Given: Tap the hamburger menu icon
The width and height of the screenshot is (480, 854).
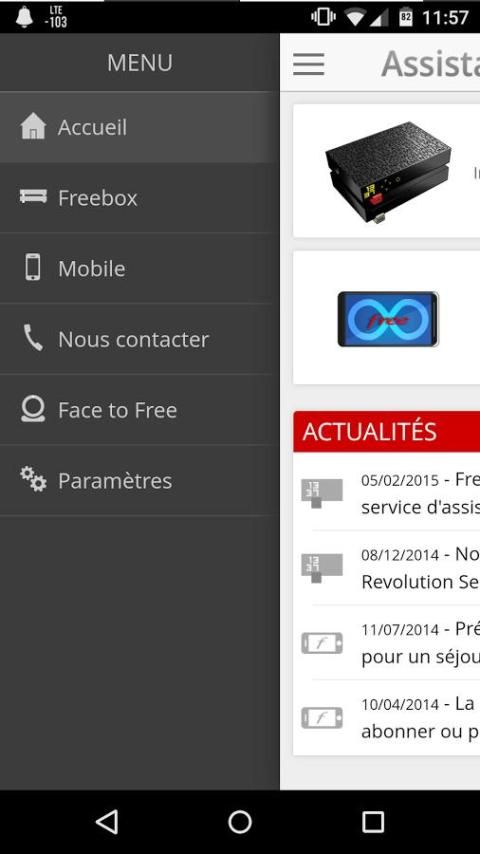Looking at the screenshot, I should [308, 64].
